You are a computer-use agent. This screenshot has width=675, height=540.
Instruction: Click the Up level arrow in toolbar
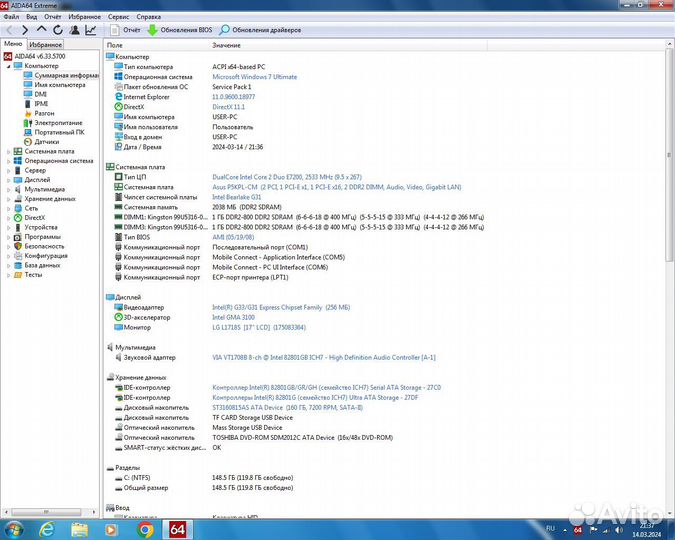(x=41, y=30)
